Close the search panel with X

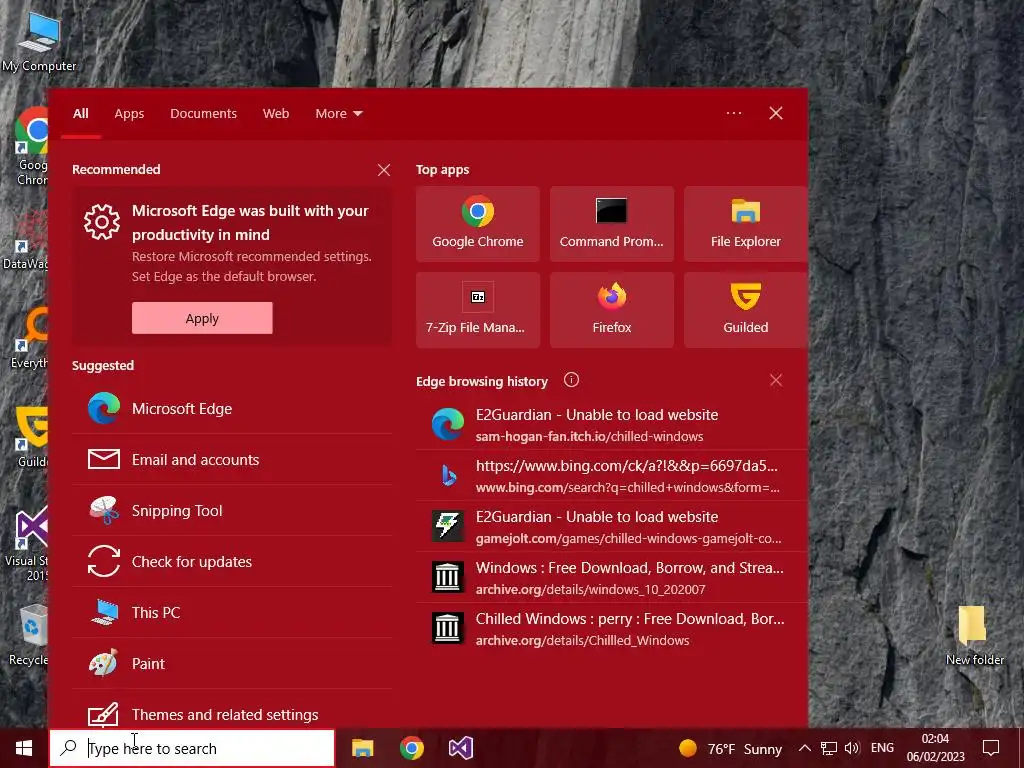pos(776,113)
